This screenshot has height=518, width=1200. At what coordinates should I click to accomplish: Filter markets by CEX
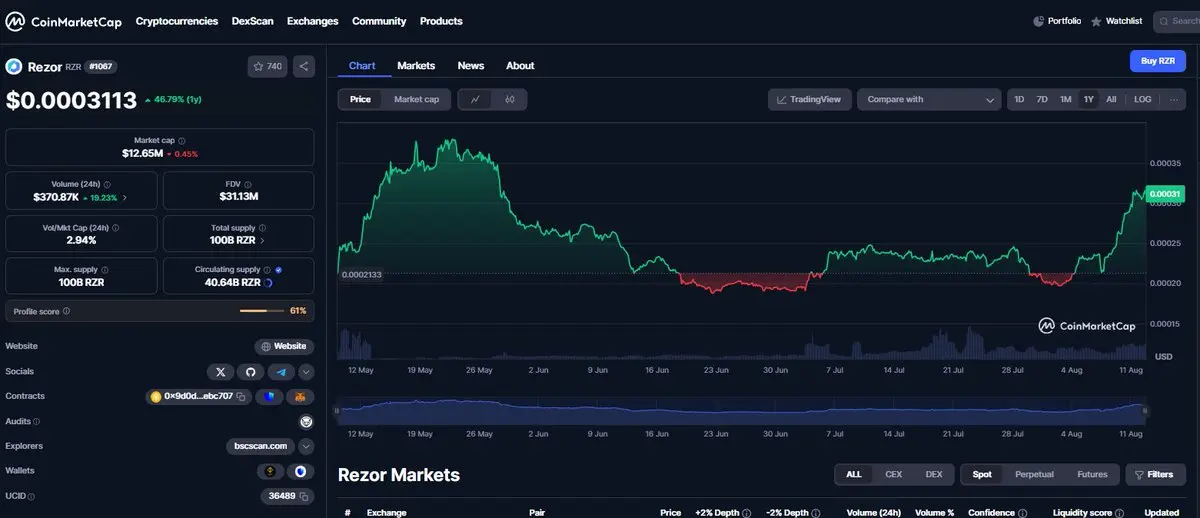tap(894, 474)
